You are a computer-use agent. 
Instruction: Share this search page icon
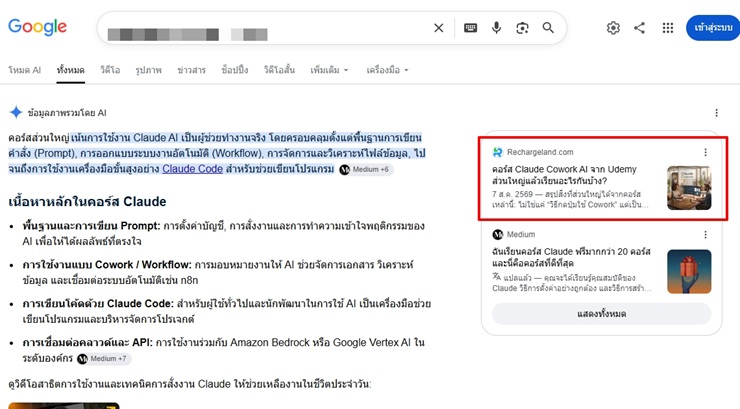[x=639, y=28]
